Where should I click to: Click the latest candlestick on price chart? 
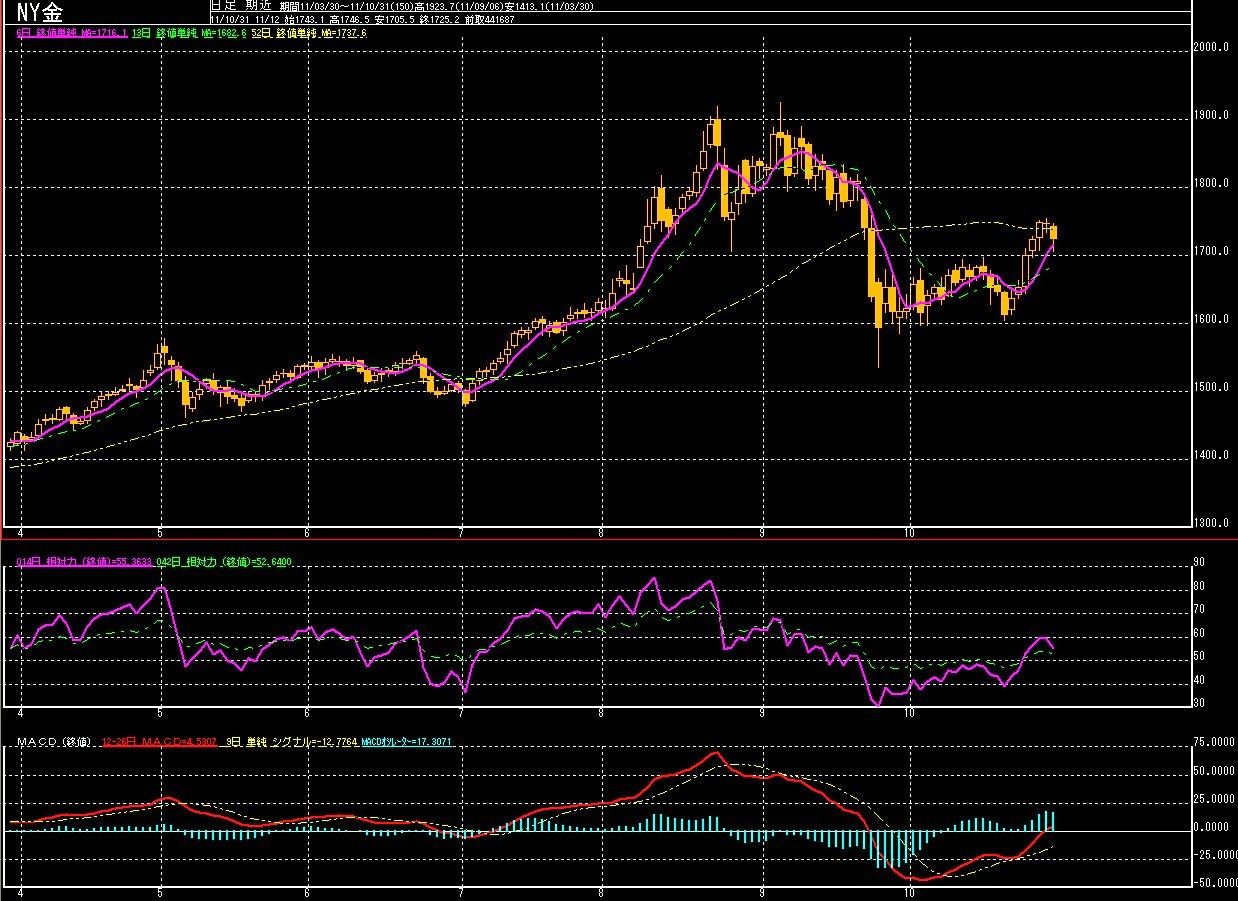pos(1053,233)
